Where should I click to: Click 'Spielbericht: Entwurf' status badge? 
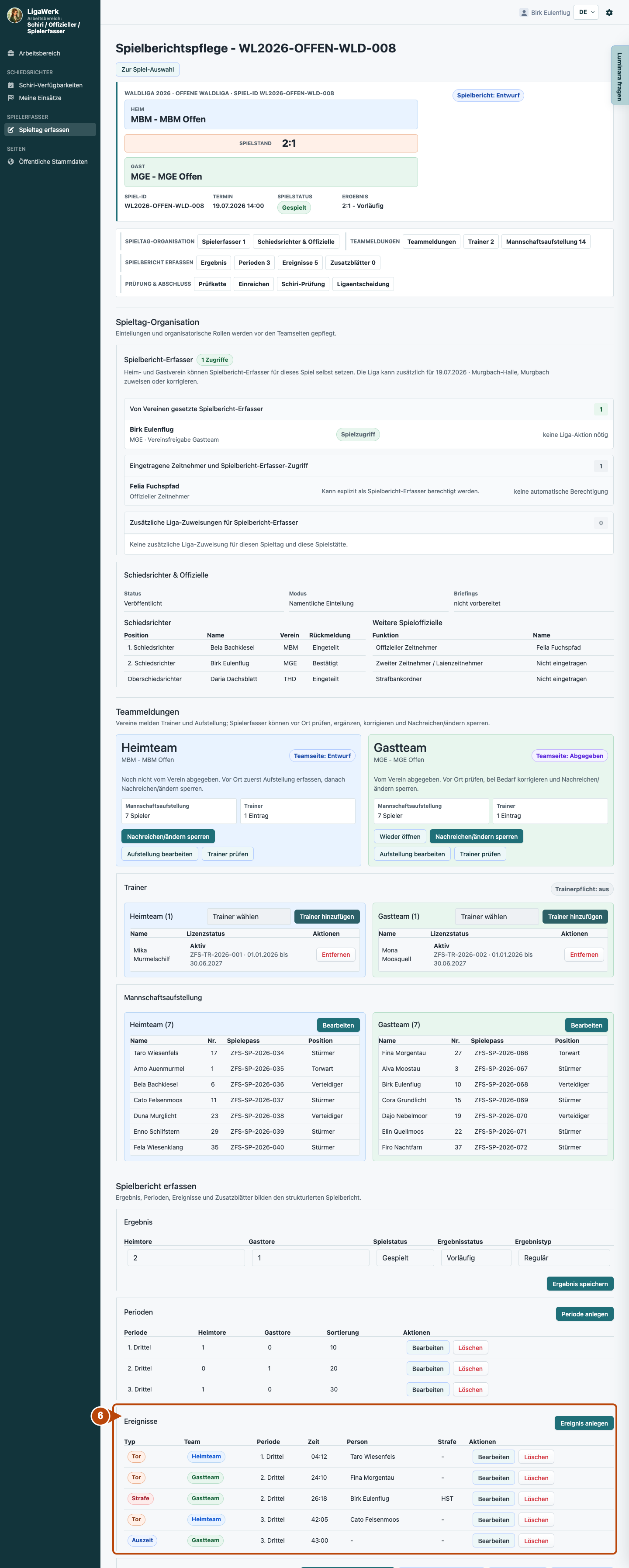pos(488,95)
